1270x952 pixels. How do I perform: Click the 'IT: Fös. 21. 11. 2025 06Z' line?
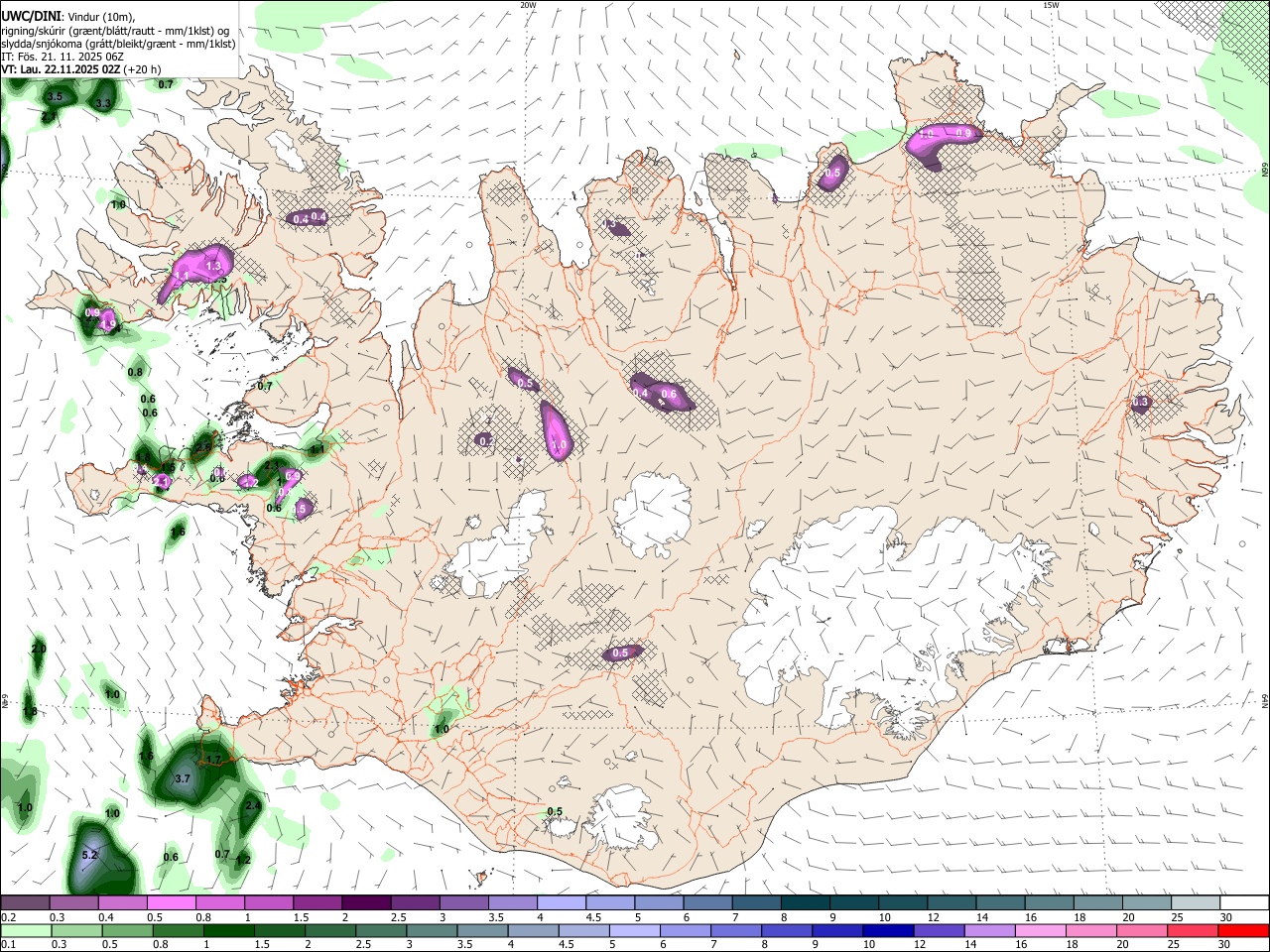coord(62,57)
